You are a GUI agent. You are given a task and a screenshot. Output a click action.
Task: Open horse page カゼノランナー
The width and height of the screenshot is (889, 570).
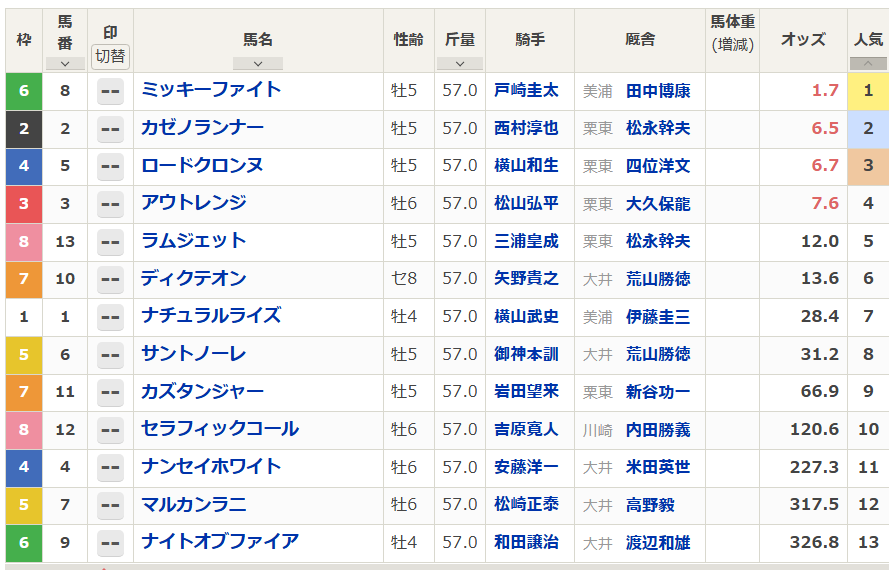(202, 127)
